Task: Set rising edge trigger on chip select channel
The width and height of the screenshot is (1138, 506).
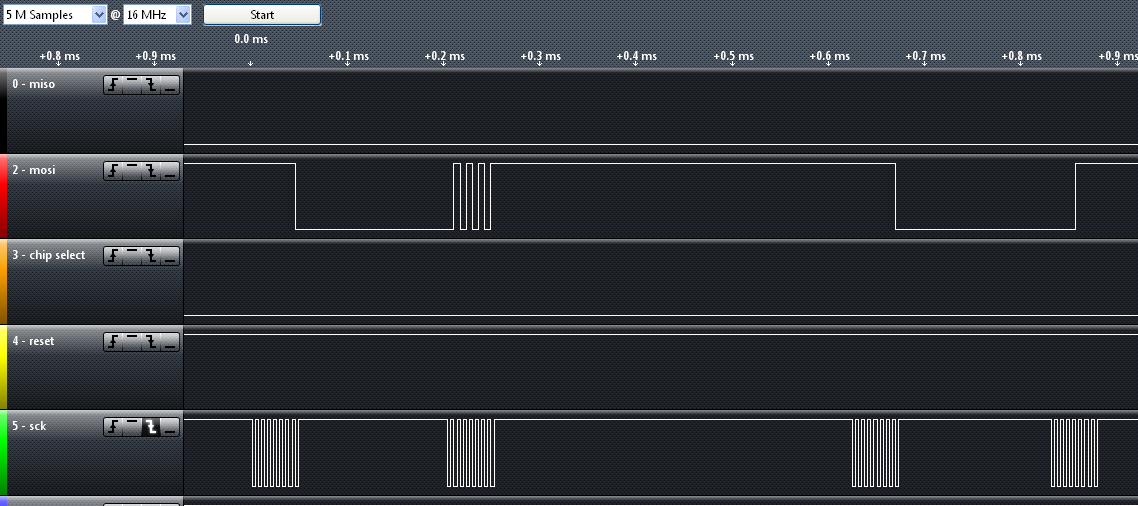Action: coord(113,256)
